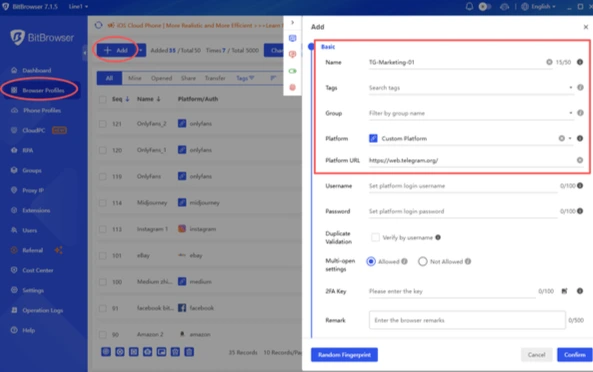Click the window-arrange icon in bottom toolbar

click(161, 352)
